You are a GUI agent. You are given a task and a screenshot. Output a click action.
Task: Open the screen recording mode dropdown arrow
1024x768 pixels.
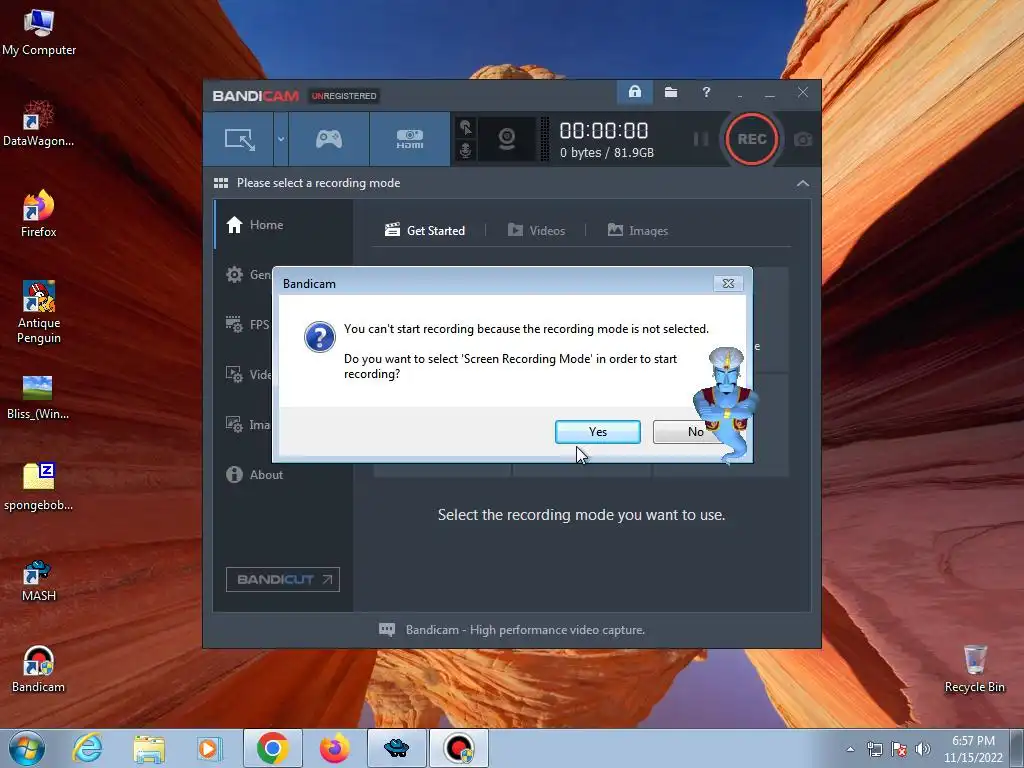tap(281, 139)
